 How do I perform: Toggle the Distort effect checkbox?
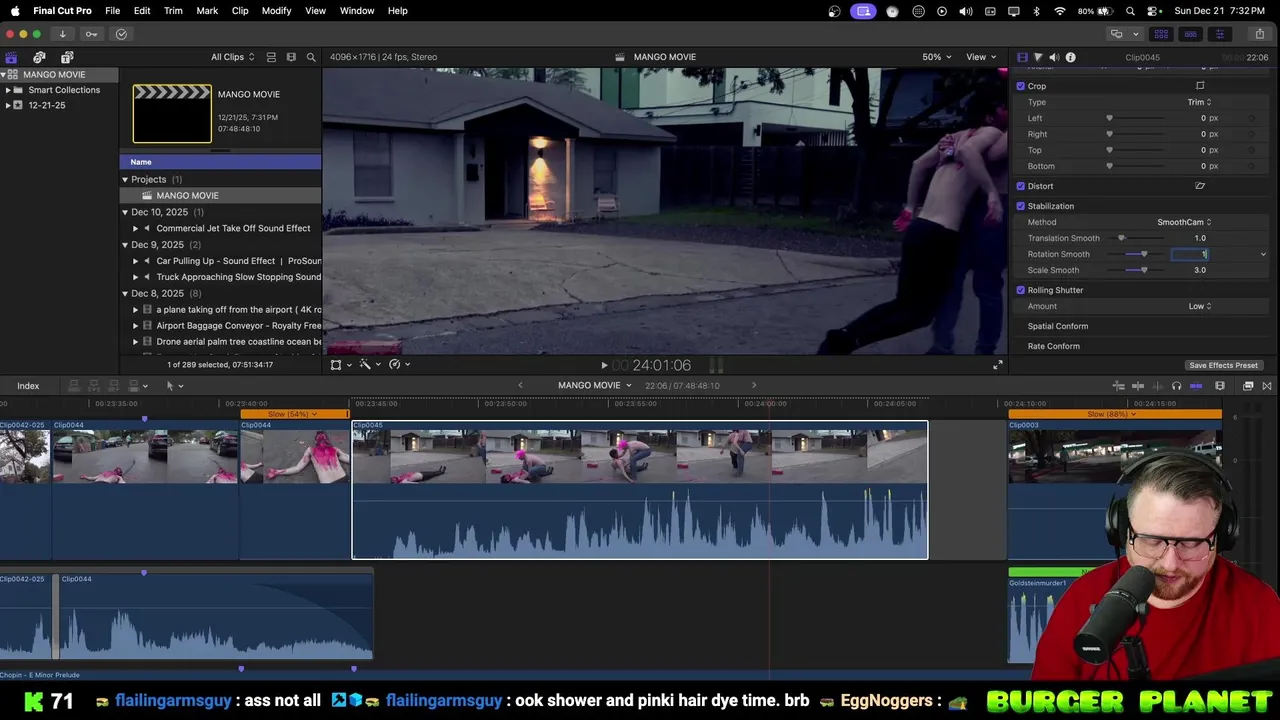1021,186
